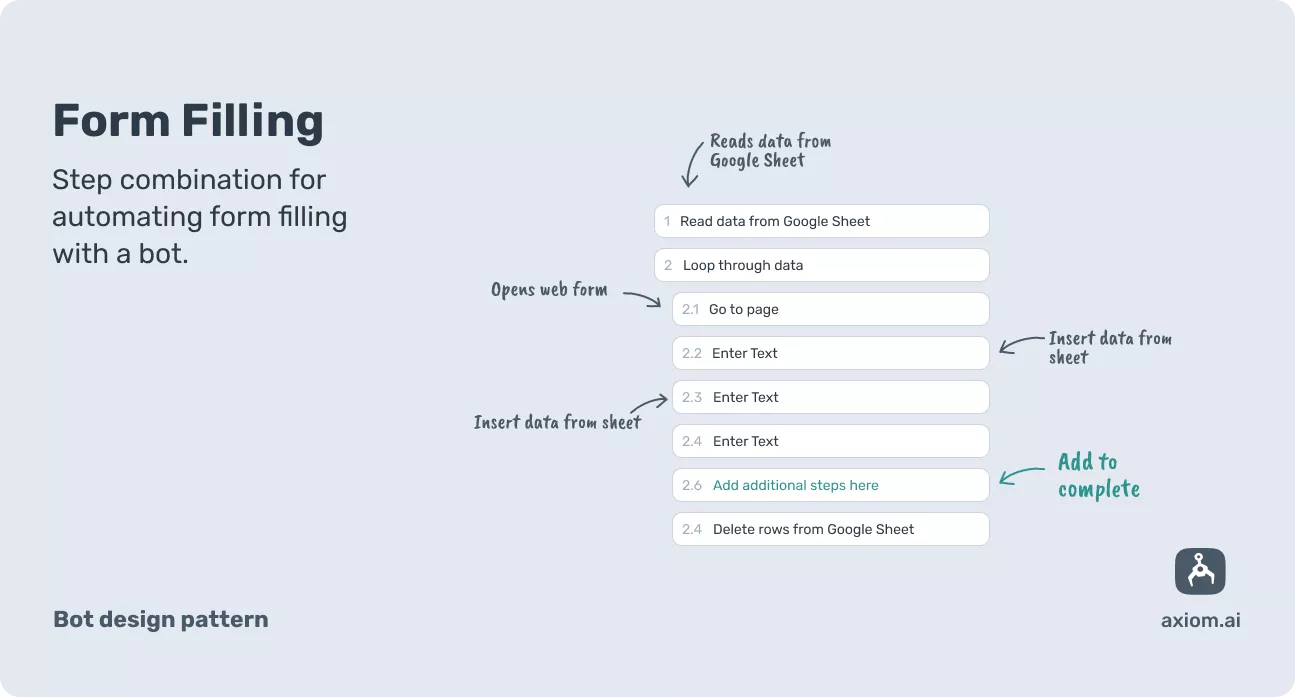Click the Step combination subtitle text
1295x697 pixels.
[x=200, y=217]
